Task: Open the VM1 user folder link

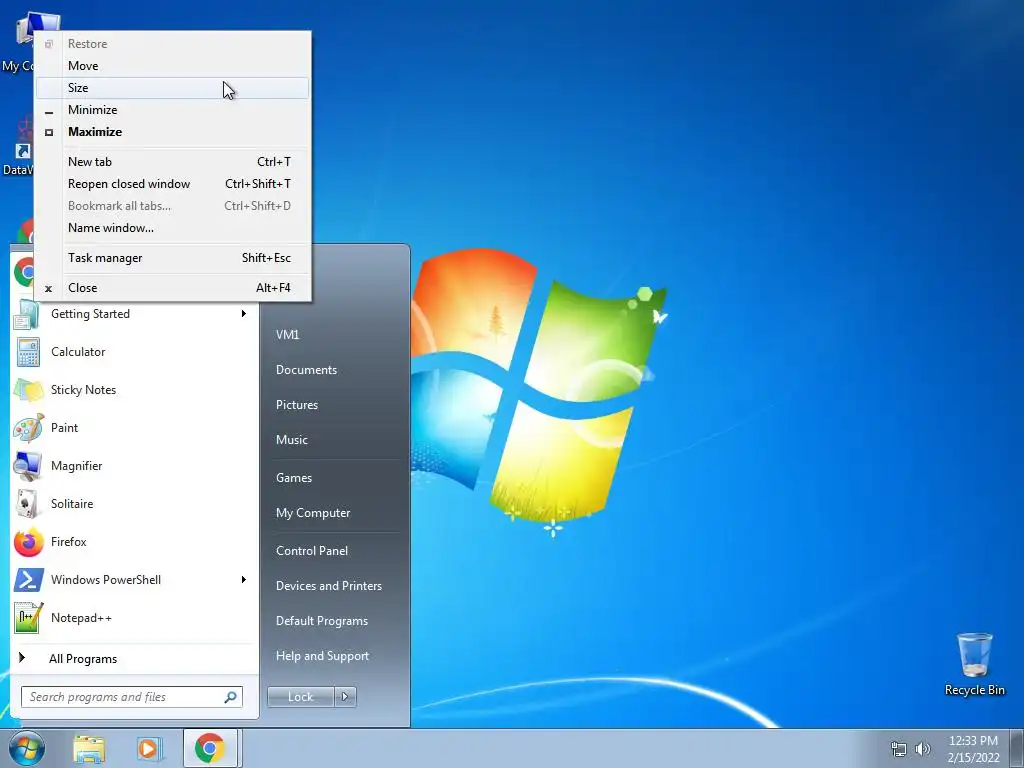Action: point(287,335)
